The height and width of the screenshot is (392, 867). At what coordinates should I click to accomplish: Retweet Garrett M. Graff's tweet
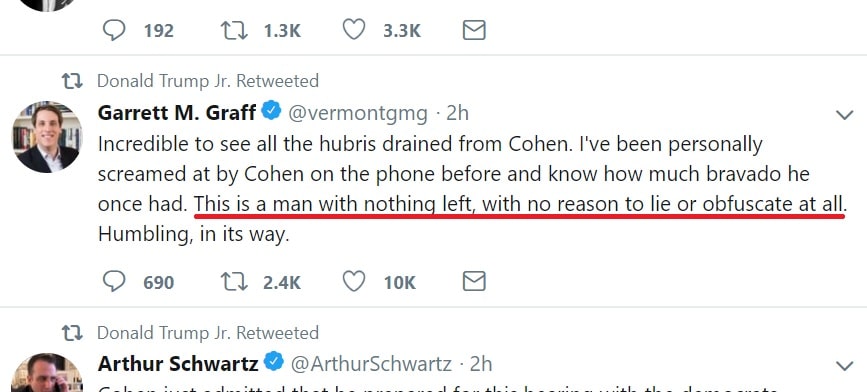pos(234,282)
